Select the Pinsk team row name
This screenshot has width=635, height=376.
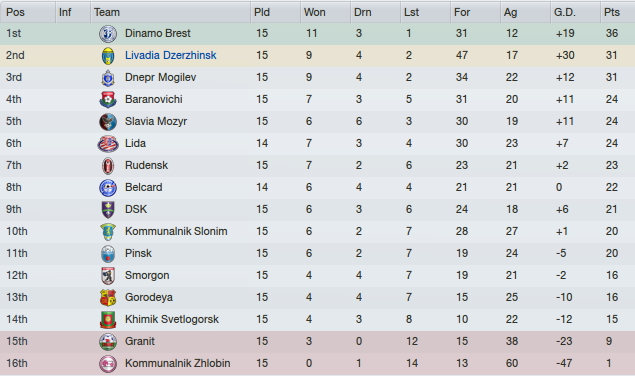(x=138, y=253)
